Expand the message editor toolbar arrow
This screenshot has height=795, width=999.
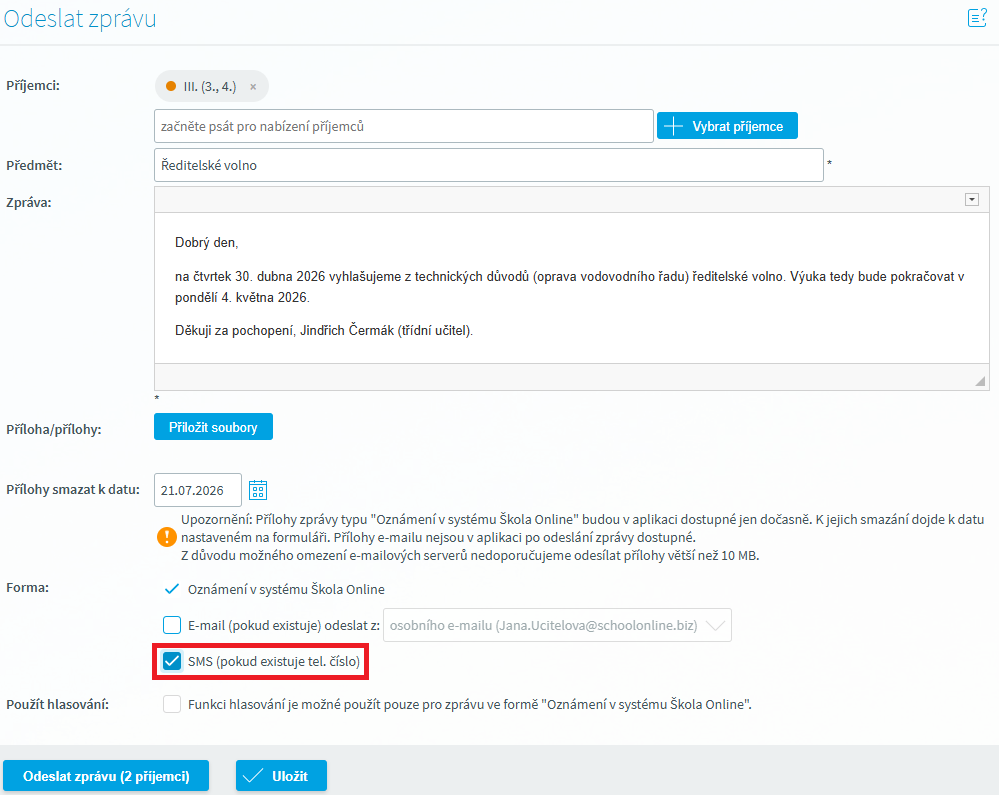point(971,200)
